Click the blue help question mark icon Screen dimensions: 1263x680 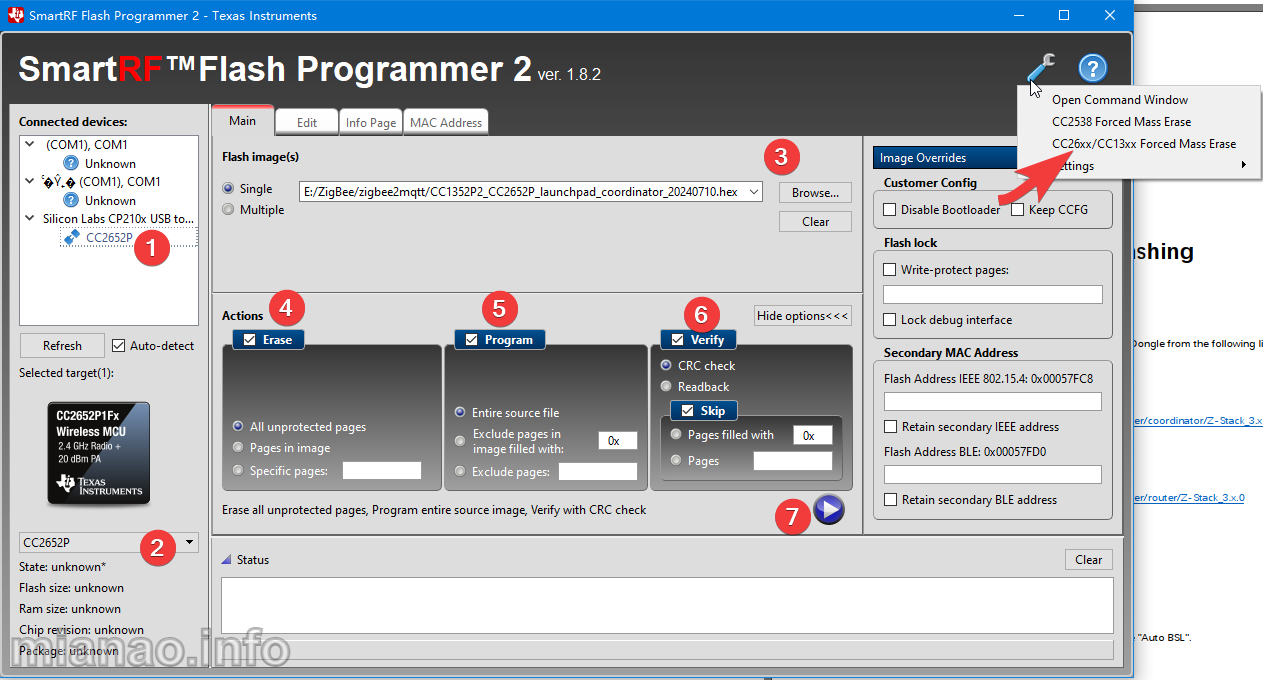(1092, 68)
